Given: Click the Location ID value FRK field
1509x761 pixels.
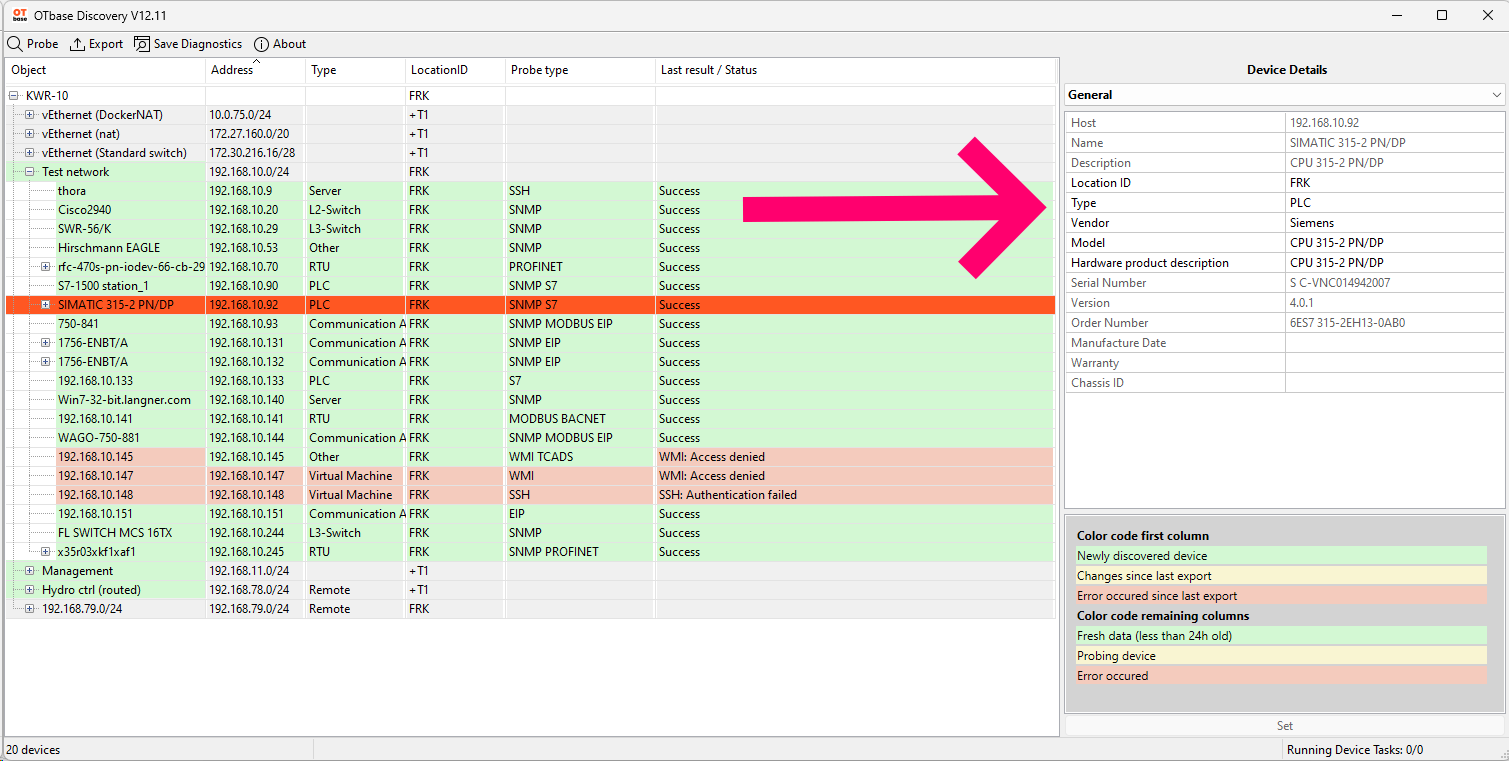Looking at the screenshot, I should (x=1395, y=183).
